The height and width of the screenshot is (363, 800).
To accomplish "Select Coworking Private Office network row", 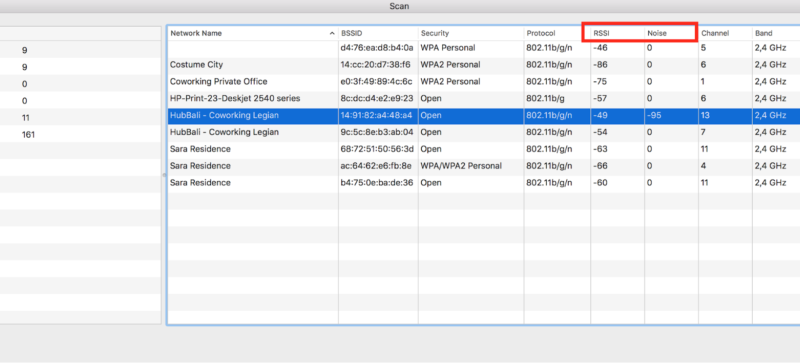I will click(484, 82).
